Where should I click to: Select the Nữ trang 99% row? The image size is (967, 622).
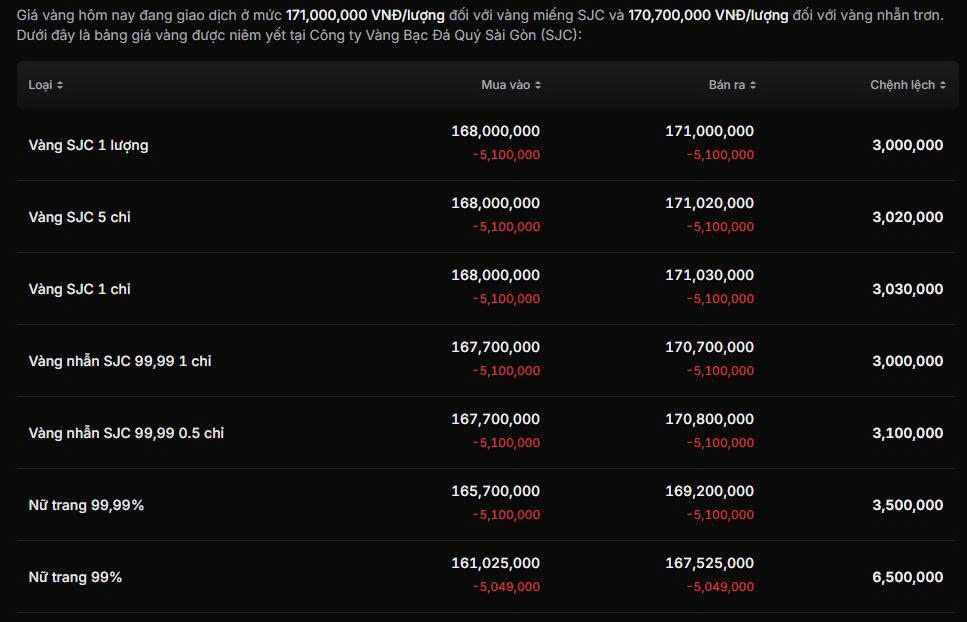(75, 577)
